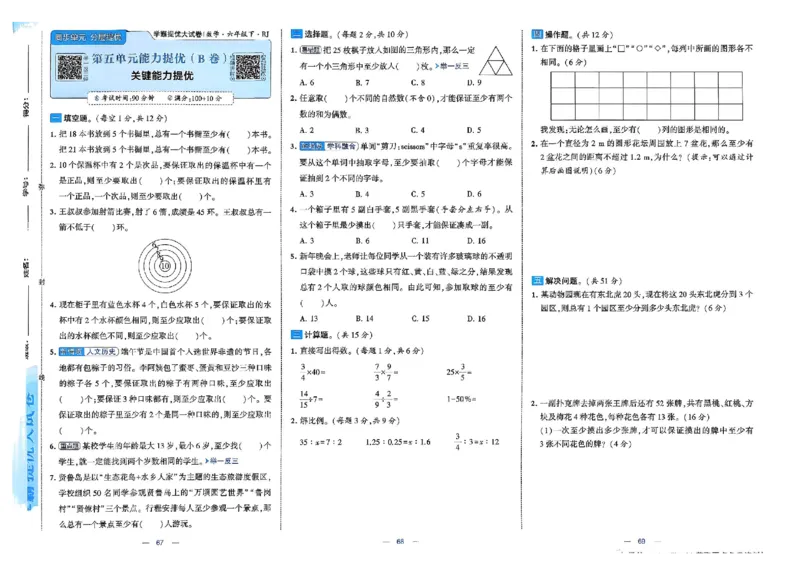Click fill-in question 3 about 王叔叔 archery
This screenshot has height=566, width=800.
[x=161, y=219]
